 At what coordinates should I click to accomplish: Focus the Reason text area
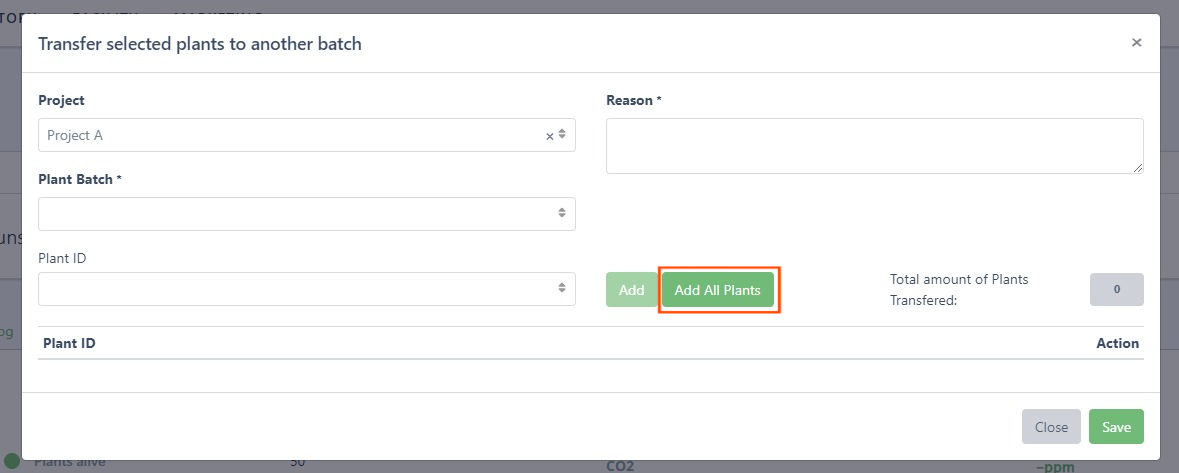point(874,146)
